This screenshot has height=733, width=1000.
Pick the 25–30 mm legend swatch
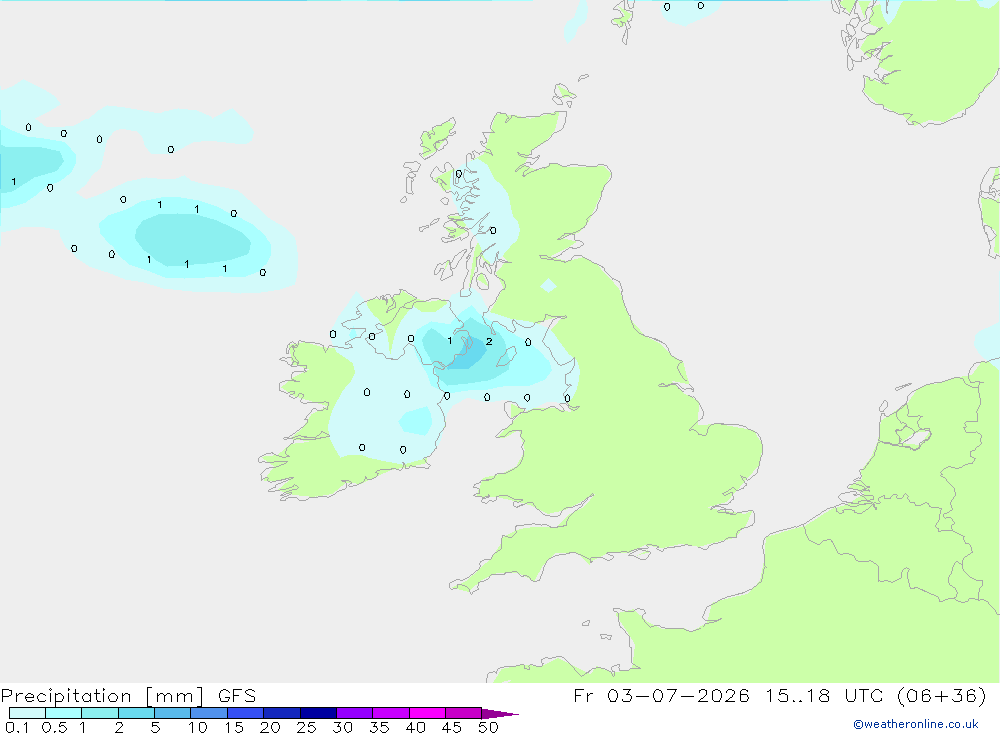pos(318,713)
